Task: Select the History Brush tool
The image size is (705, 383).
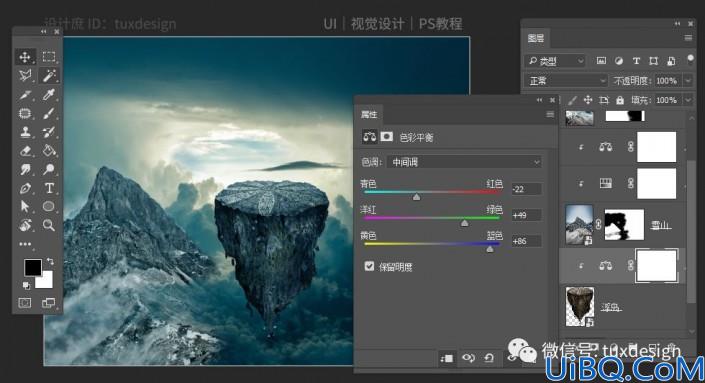Action: tap(49, 132)
